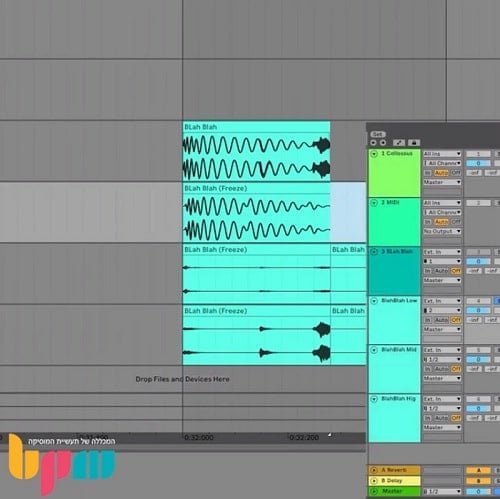
Task: Toggle track activator 2 on MIDI track
Action: [x=478, y=203]
